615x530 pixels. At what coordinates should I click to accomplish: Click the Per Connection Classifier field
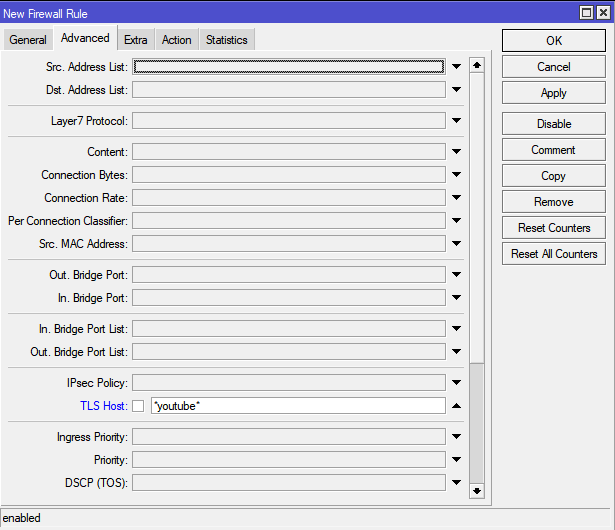pos(289,220)
